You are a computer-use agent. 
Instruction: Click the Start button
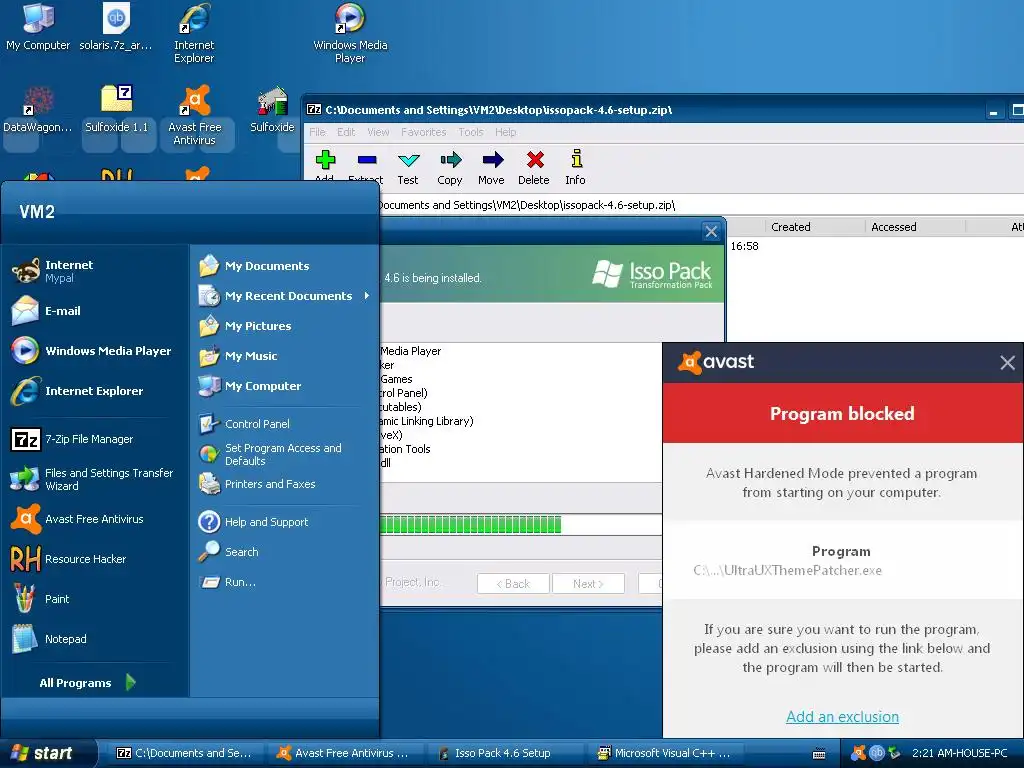(x=47, y=753)
